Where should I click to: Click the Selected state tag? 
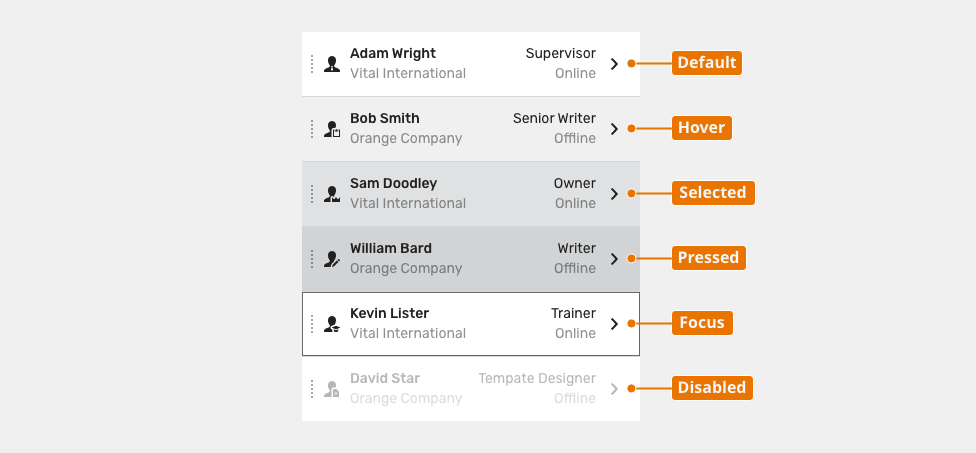[x=713, y=193]
